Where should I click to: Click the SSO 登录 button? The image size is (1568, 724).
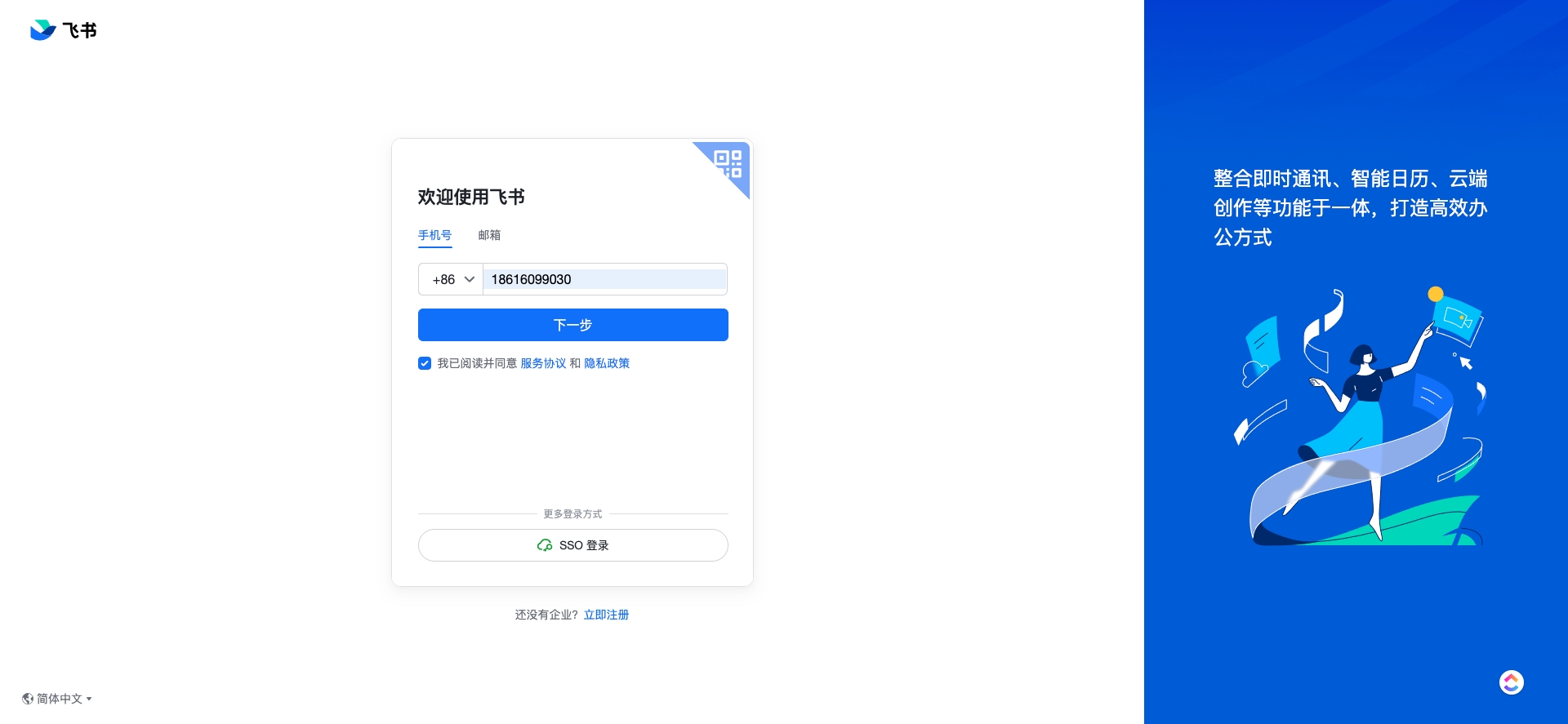(x=573, y=545)
